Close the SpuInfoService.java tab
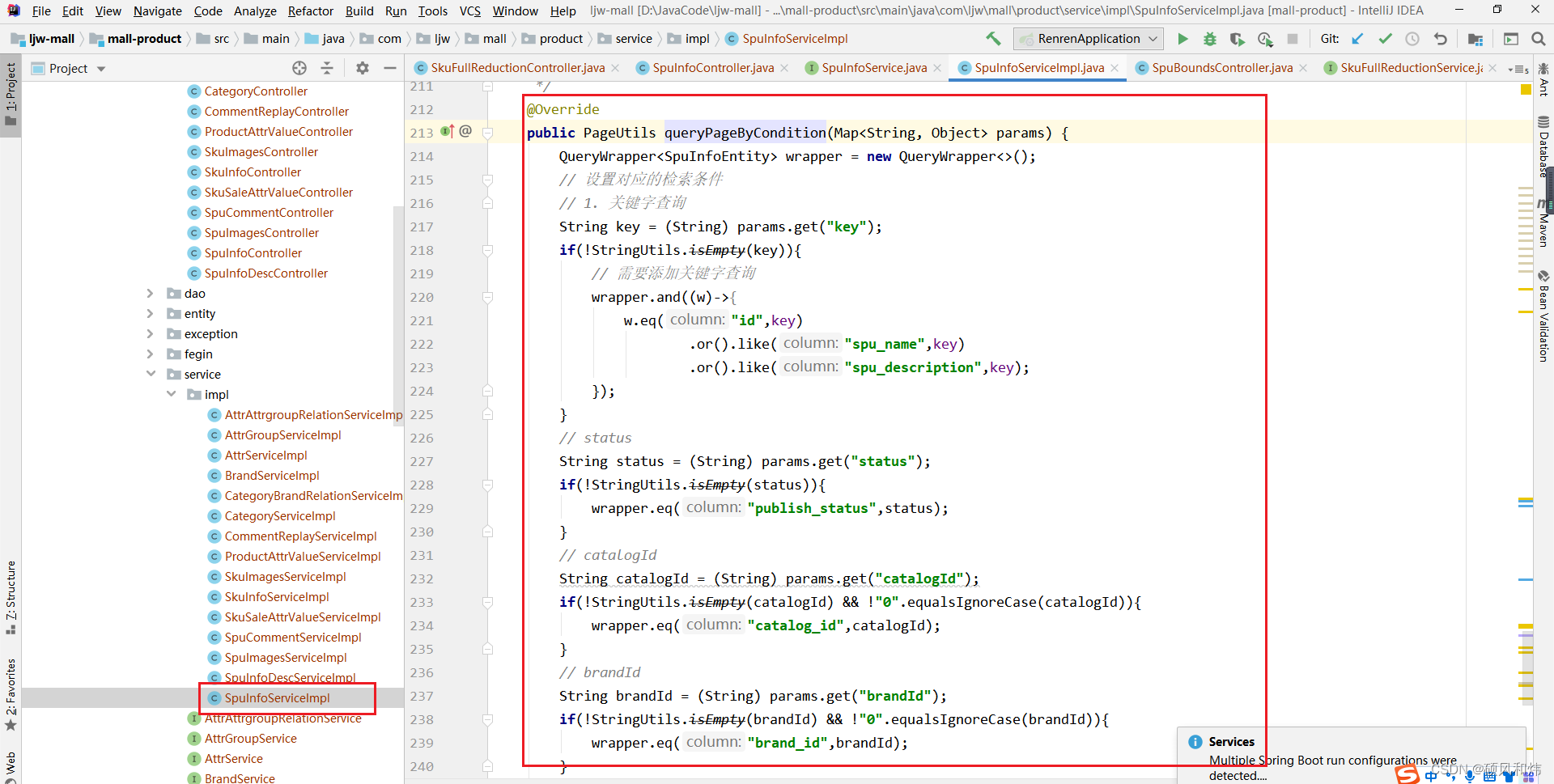The height and width of the screenshot is (784, 1554). pos(937,68)
